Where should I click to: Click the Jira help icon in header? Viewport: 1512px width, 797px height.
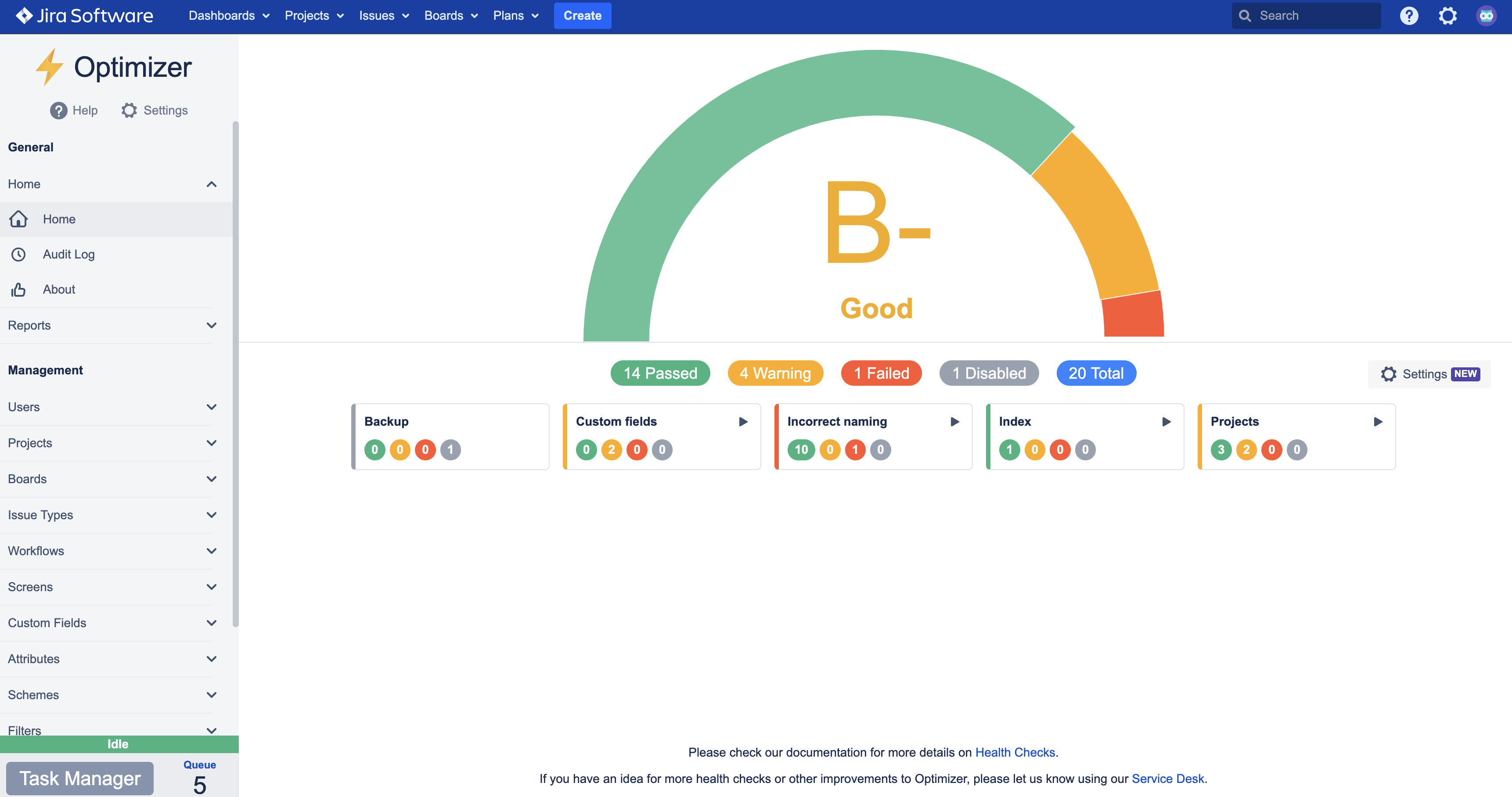(x=1409, y=16)
